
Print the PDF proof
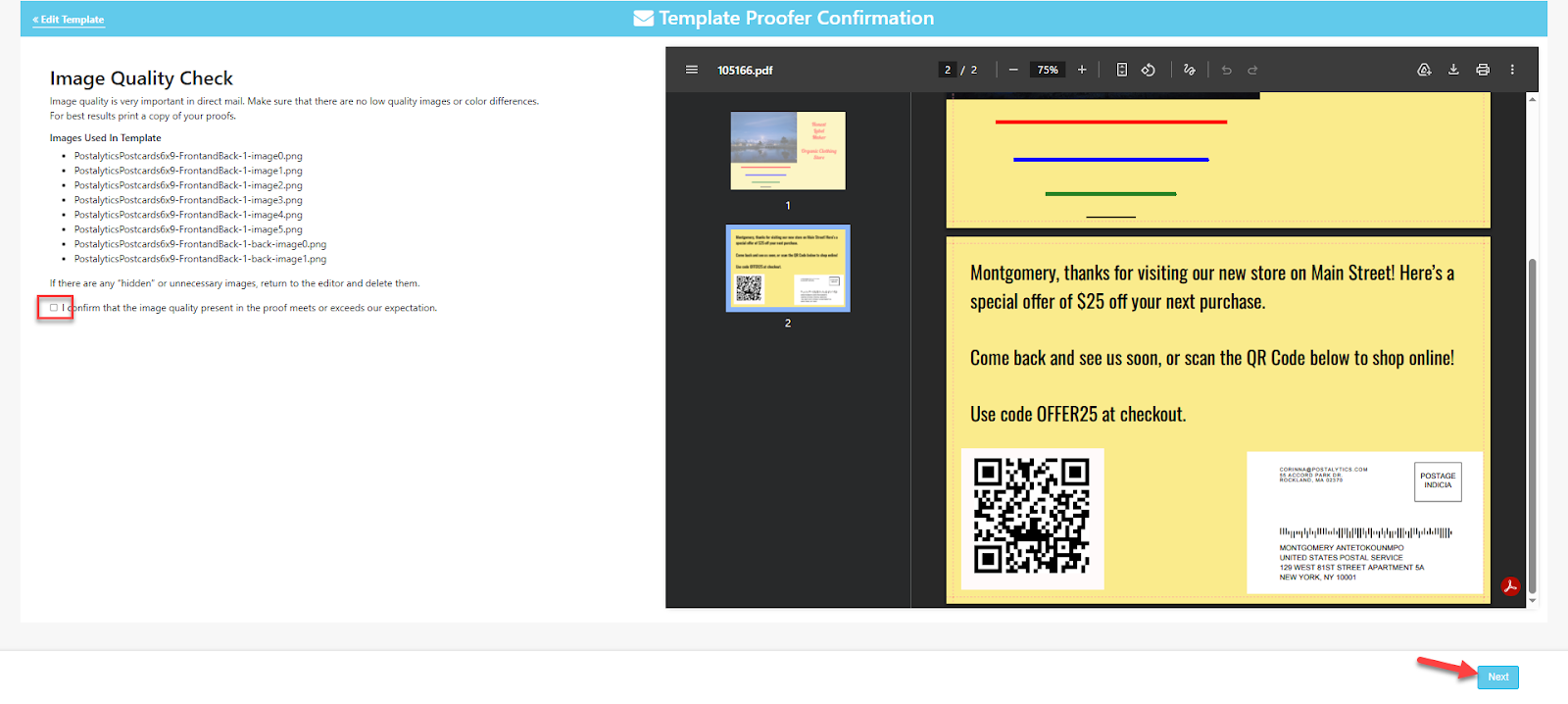[x=1483, y=70]
